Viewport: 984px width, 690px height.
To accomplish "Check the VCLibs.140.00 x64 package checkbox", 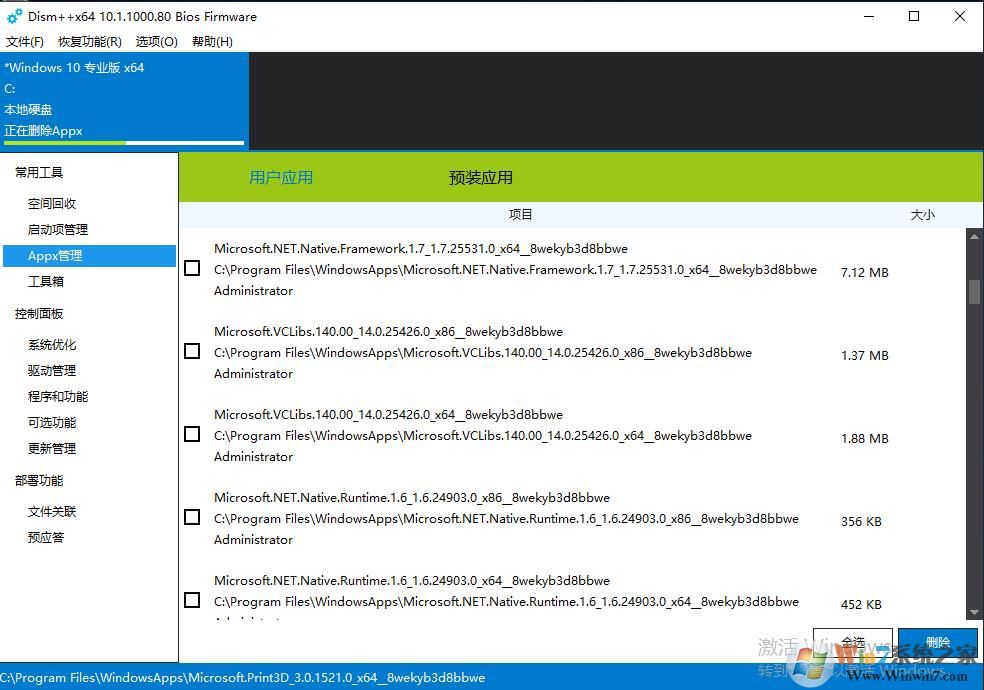I will click(x=192, y=434).
